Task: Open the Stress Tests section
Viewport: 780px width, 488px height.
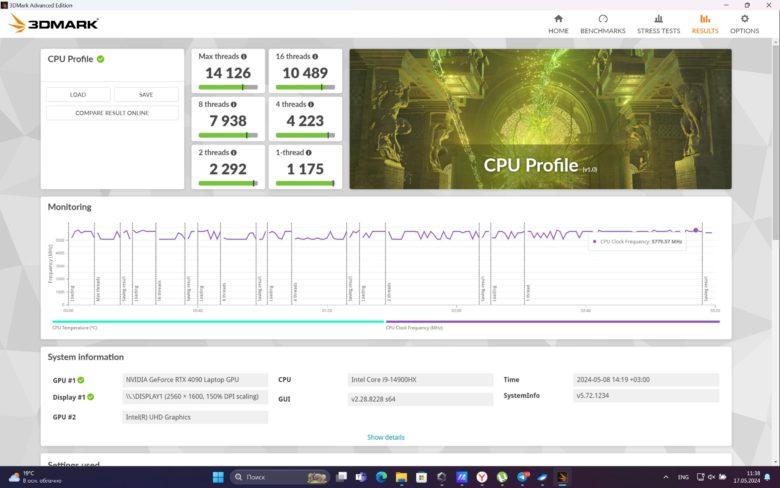Action: tap(658, 24)
